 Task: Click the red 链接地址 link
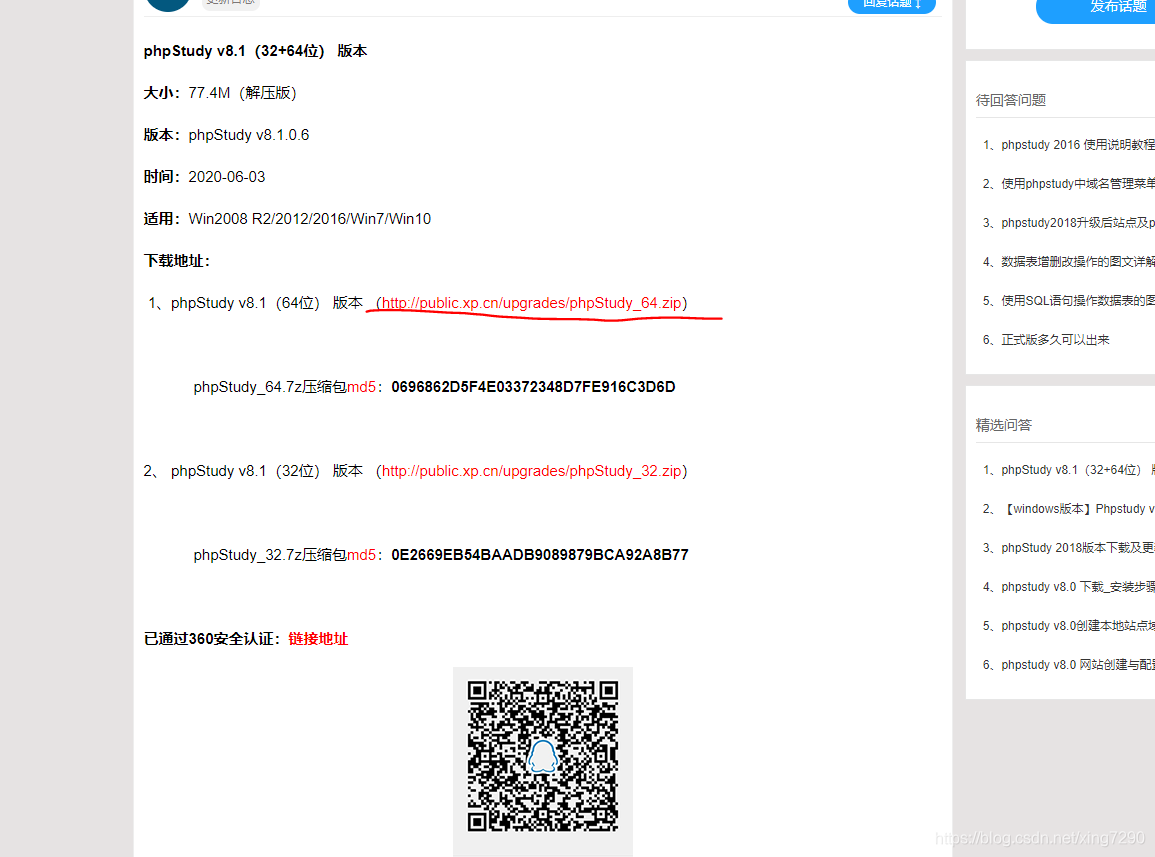pyautogui.click(x=318, y=639)
